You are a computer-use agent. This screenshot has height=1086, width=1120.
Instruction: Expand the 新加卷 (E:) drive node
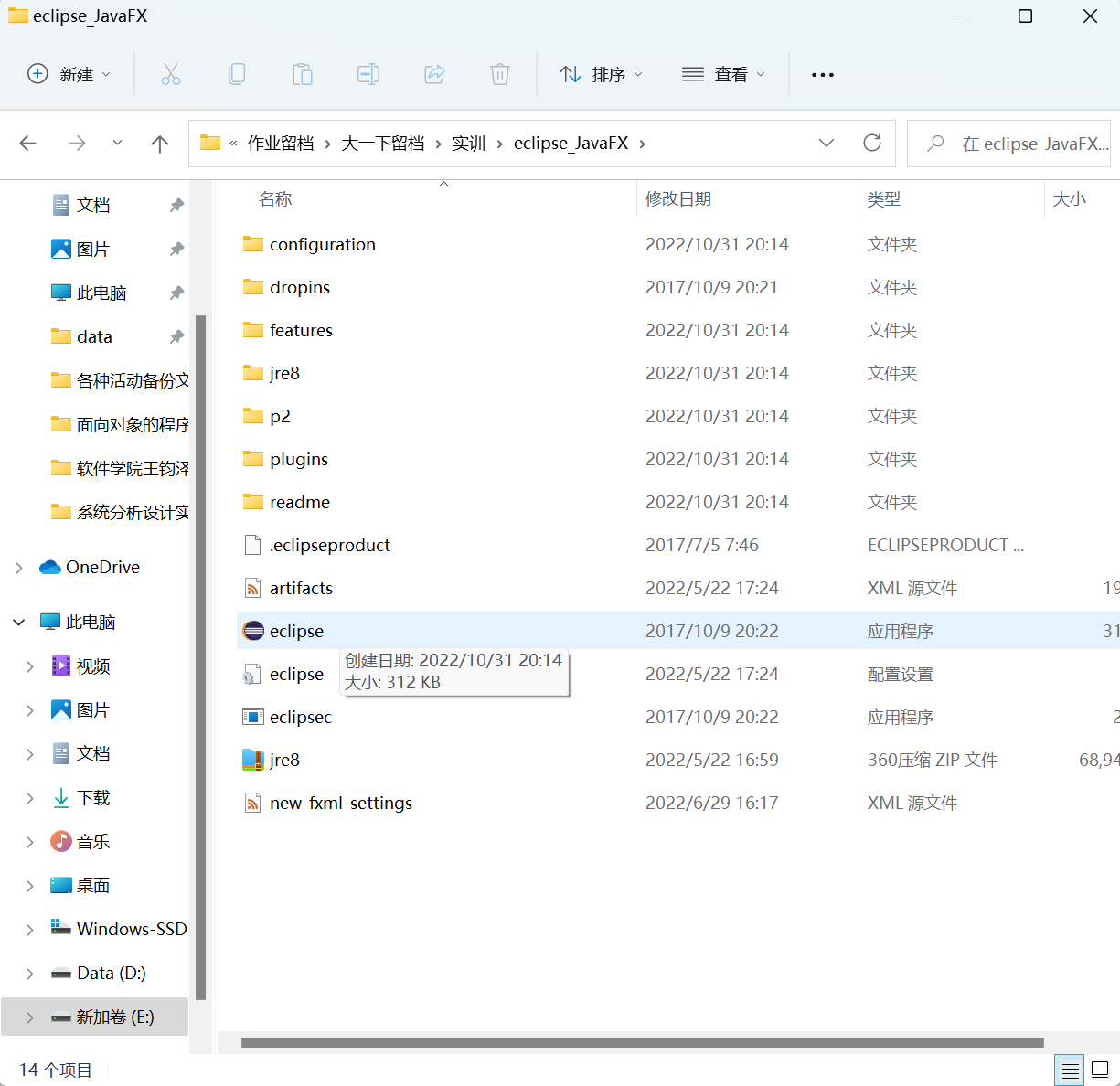tap(30, 1017)
